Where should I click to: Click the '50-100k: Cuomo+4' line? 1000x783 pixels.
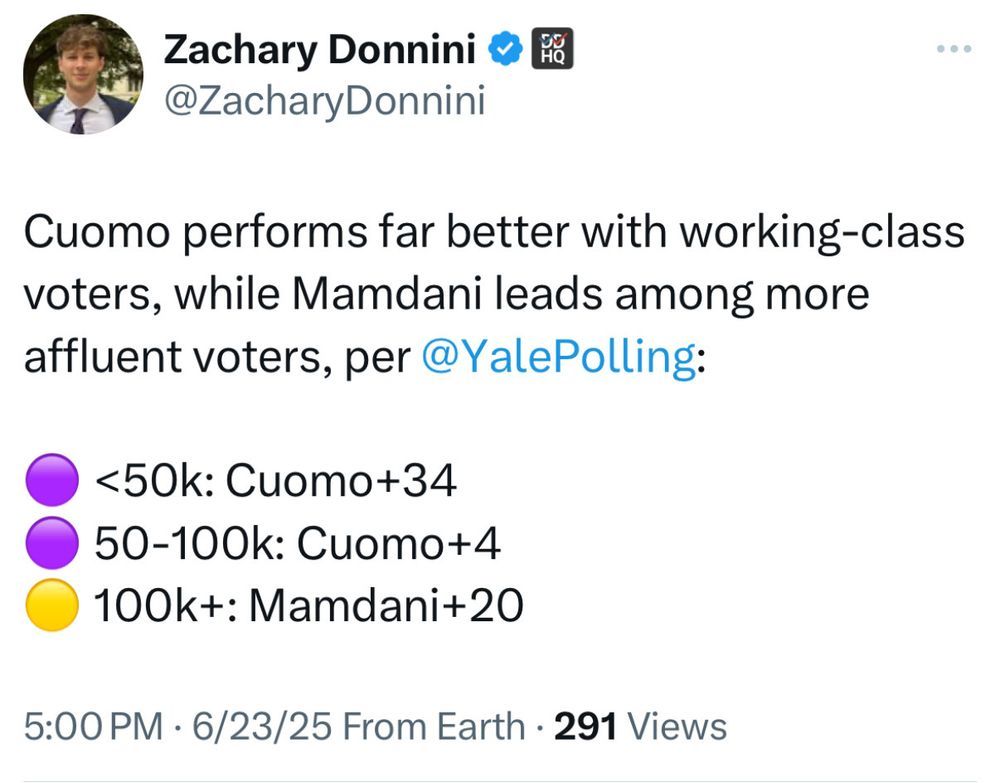click(297, 543)
